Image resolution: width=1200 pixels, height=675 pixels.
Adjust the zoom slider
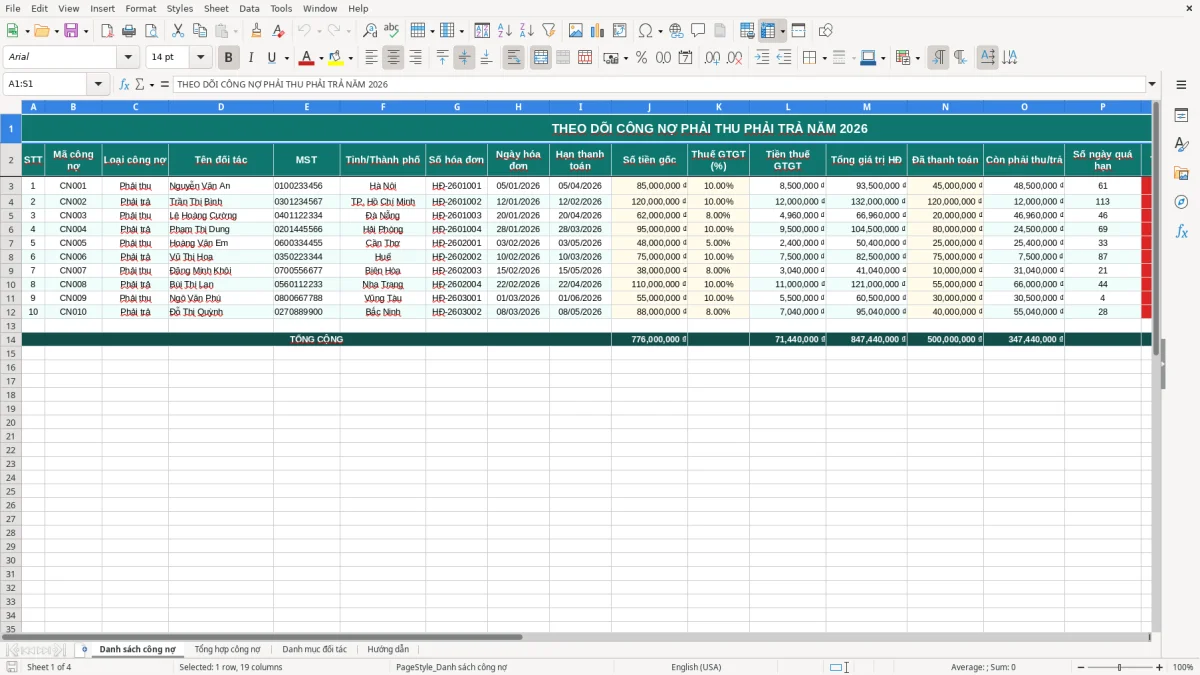pos(1119,667)
